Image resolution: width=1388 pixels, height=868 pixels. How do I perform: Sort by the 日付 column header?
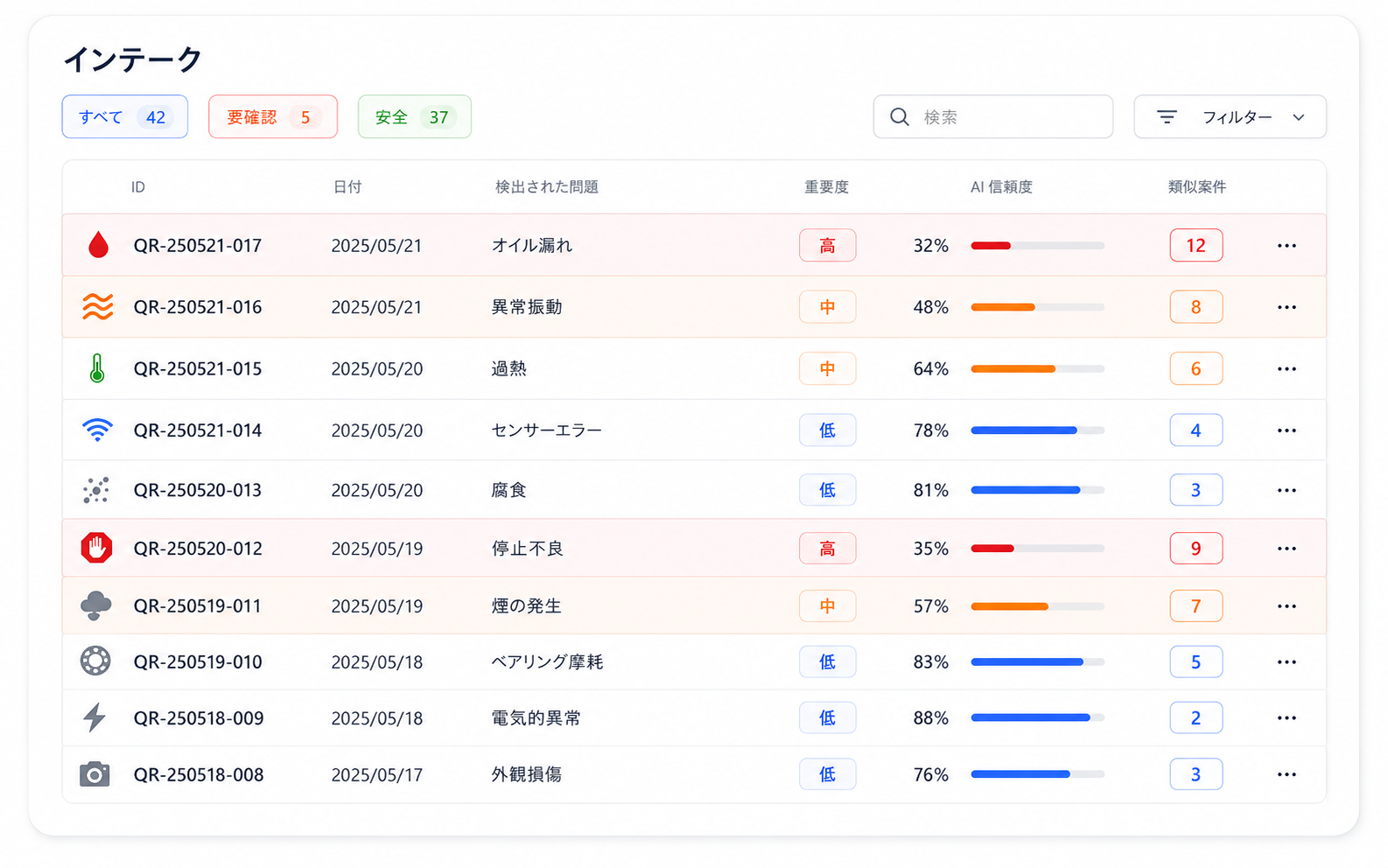pos(347,187)
